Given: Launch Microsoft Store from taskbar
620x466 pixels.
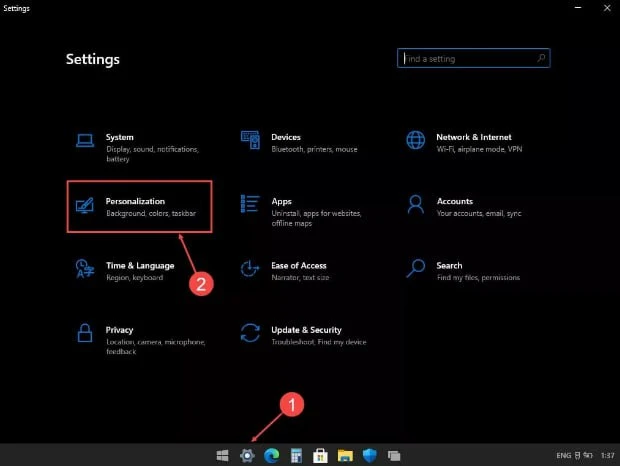Looking at the screenshot, I should point(320,455).
